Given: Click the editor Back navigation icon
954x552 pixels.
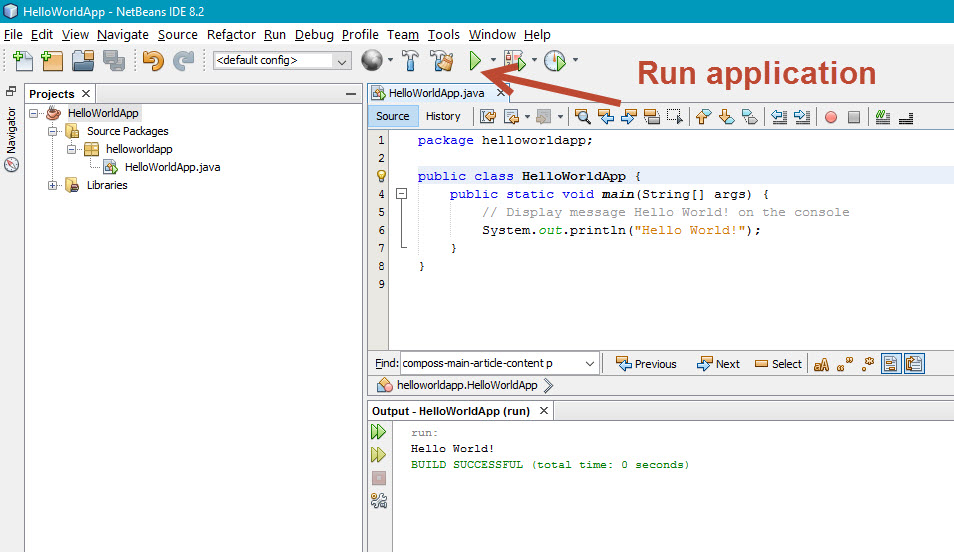Looking at the screenshot, I should pos(512,117).
